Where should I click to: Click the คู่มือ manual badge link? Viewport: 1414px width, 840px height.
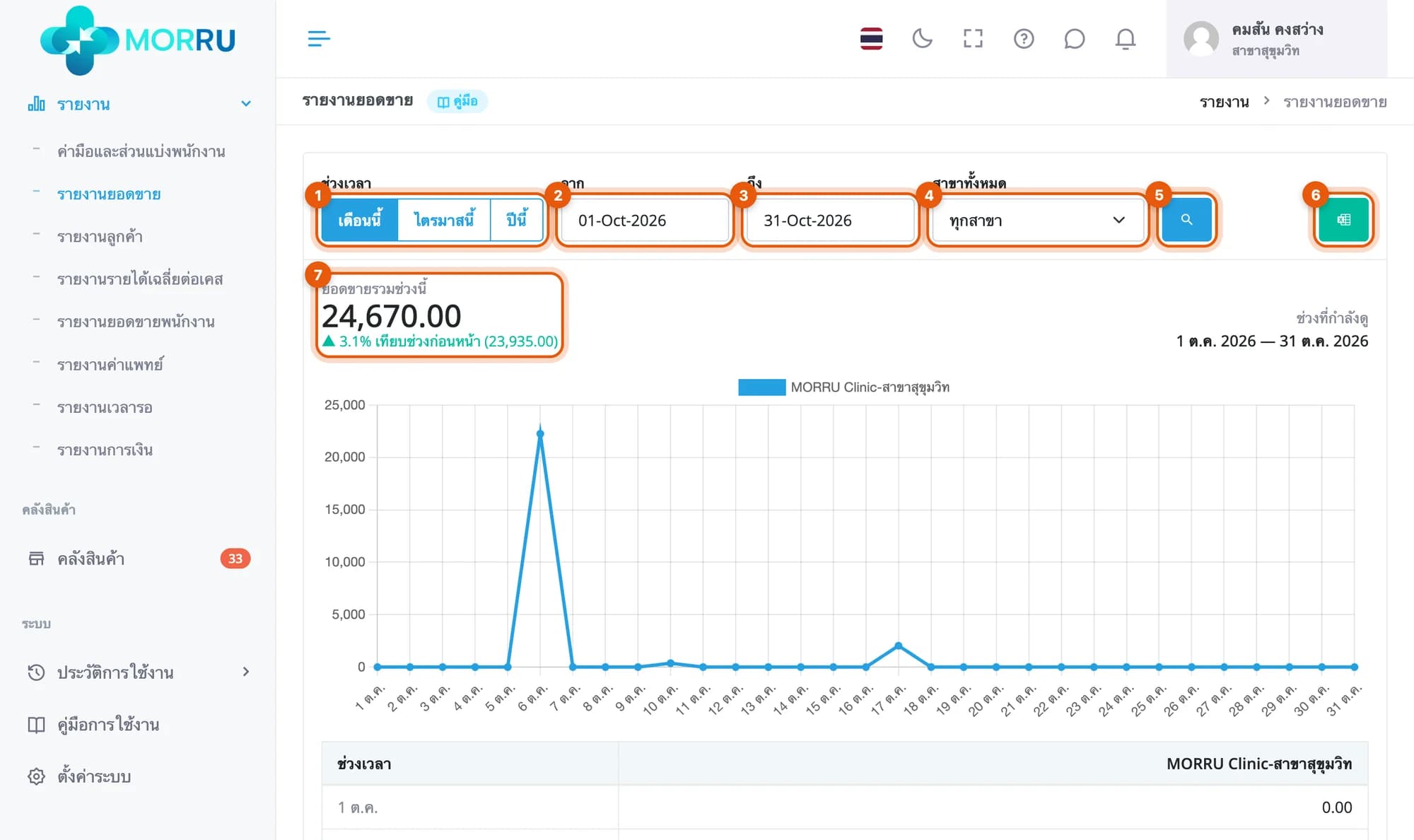(x=457, y=101)
